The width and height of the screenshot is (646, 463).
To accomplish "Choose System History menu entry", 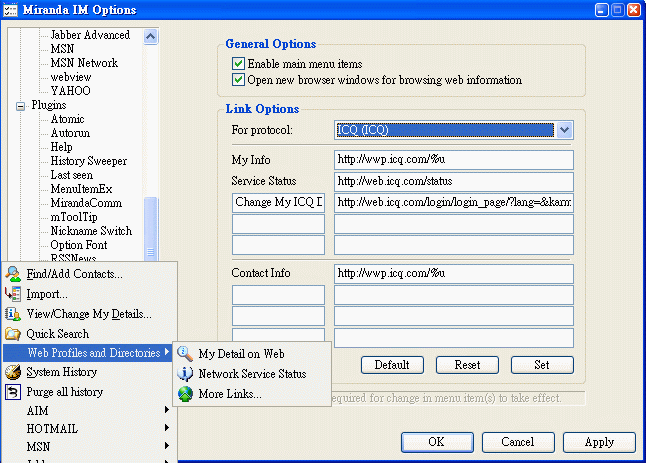I will point(62,372).
